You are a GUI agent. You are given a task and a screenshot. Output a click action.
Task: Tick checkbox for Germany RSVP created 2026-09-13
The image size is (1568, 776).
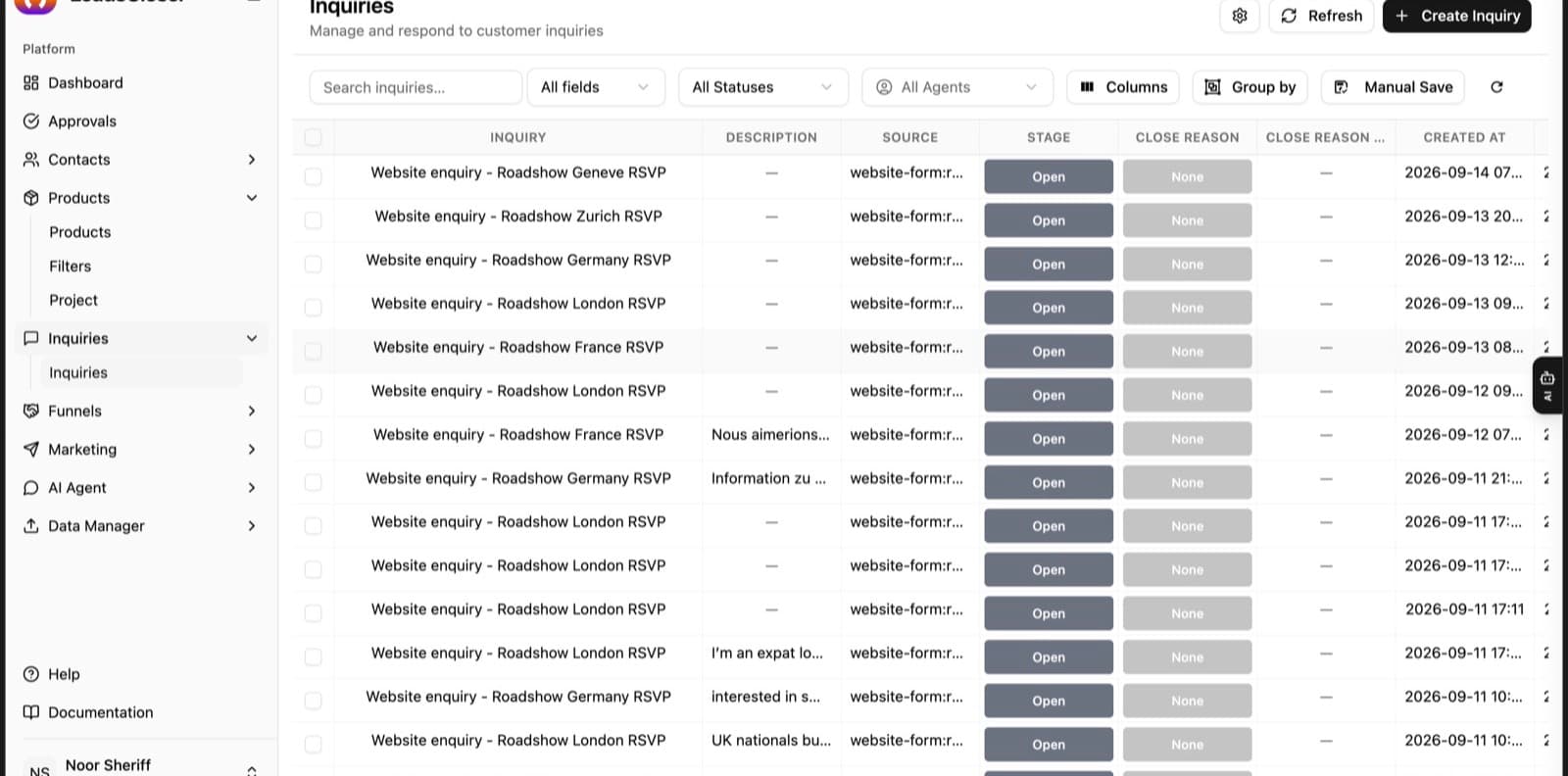[313, 264]
